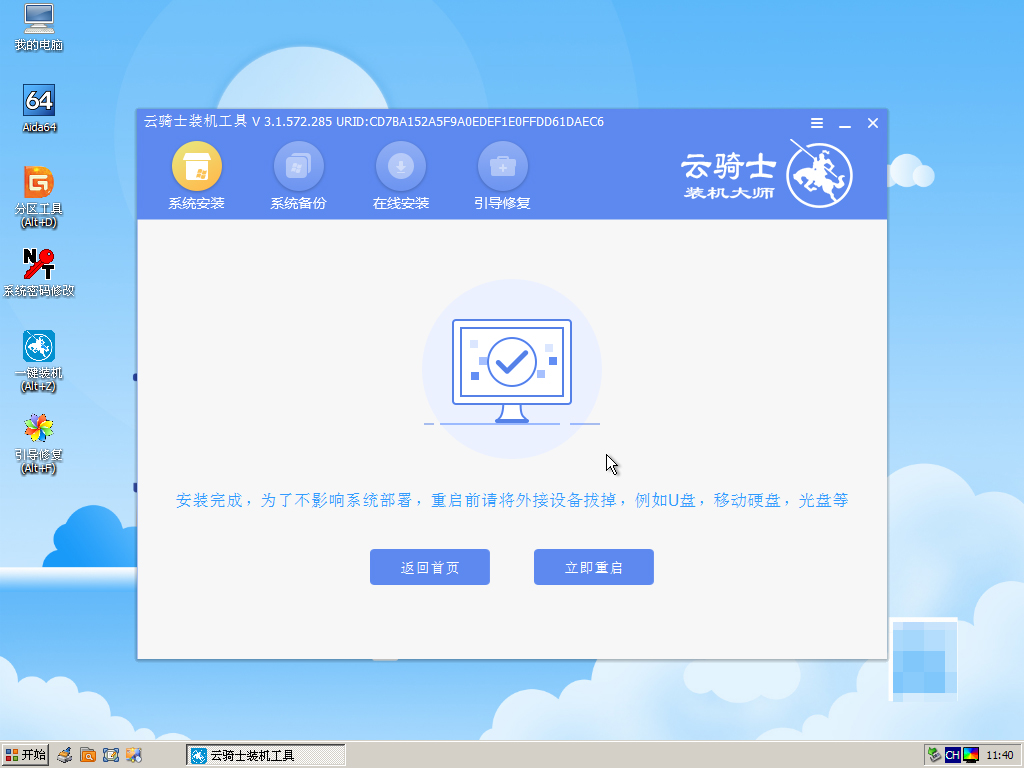Click the 云骑士 knight logo
The width and height of the screenshot is (1024, 768).
click(x=819, y=174)
